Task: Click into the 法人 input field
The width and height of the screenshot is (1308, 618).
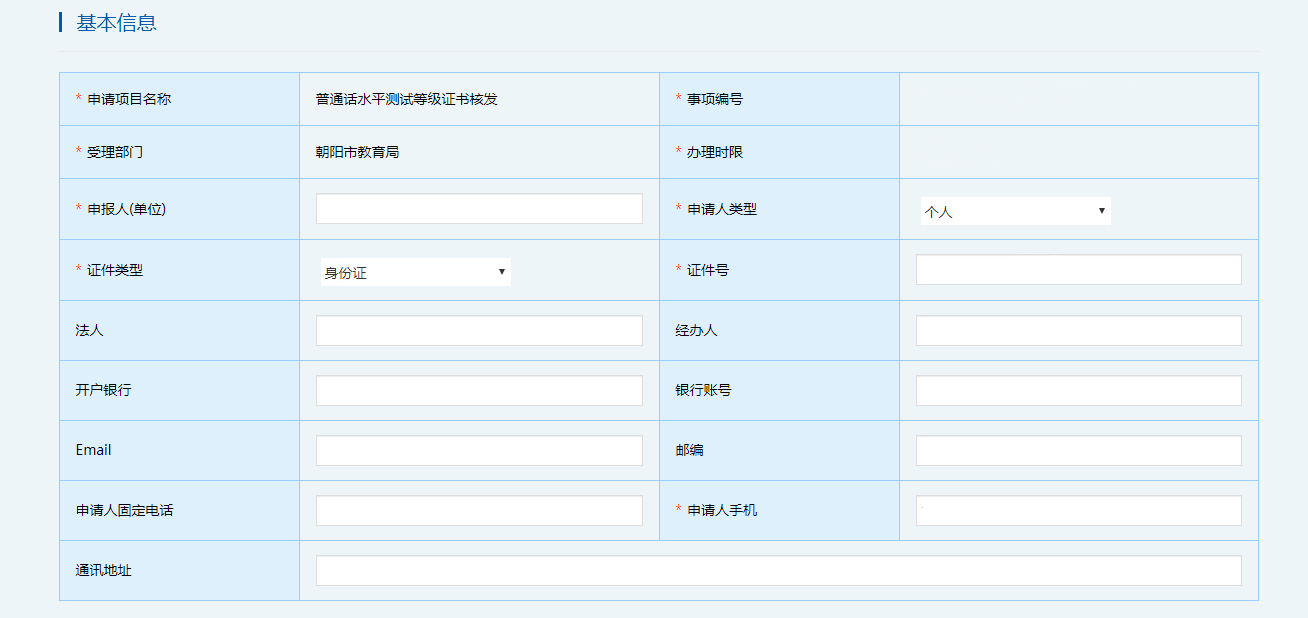Action: 479,331
